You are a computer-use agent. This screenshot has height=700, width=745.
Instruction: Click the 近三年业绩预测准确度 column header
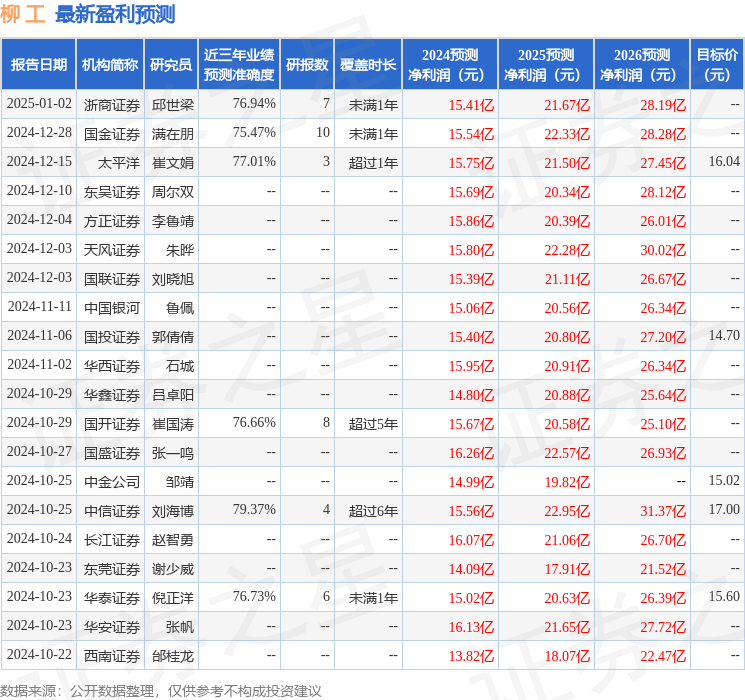(x=239, y=64)
